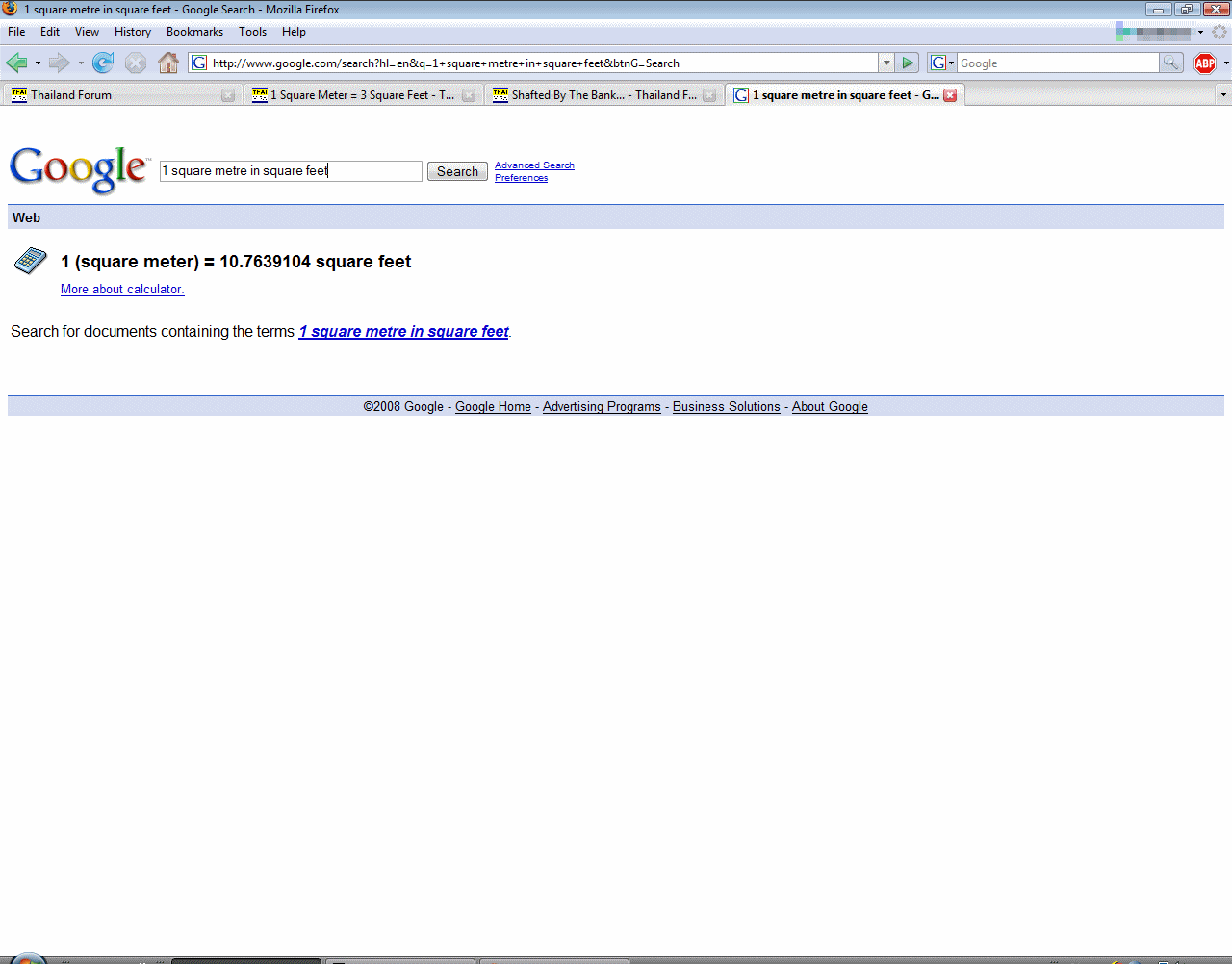This screenshot has height=964, width=1232.
Task: Close the active Google search tab
Action: point(950,95)
